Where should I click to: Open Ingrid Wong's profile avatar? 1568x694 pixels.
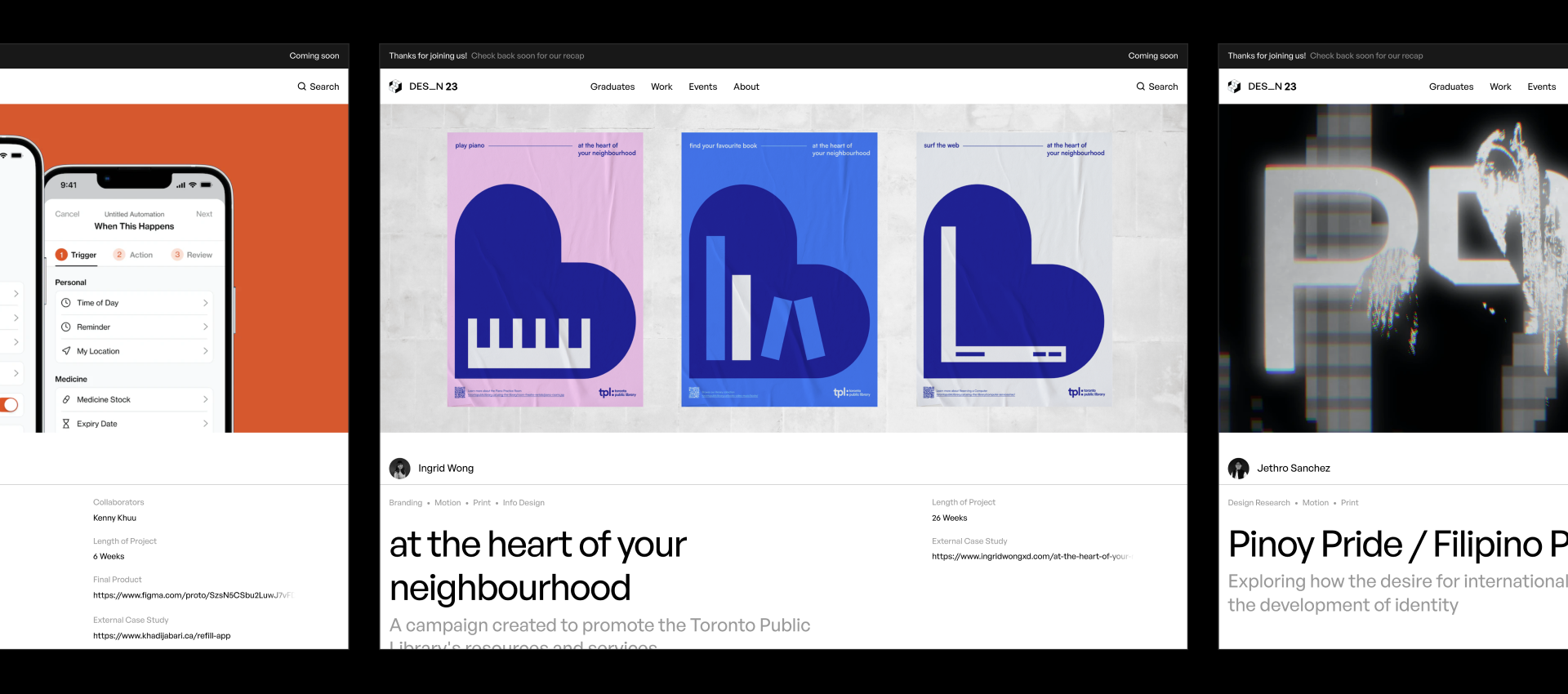[x=399, y=468]
